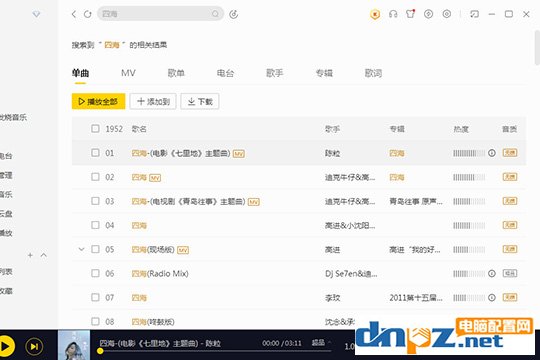The height and width of the screenshot is (360, 540).
Task: Open the album cover thumbnail in player bar
Action: pos(74,345)
